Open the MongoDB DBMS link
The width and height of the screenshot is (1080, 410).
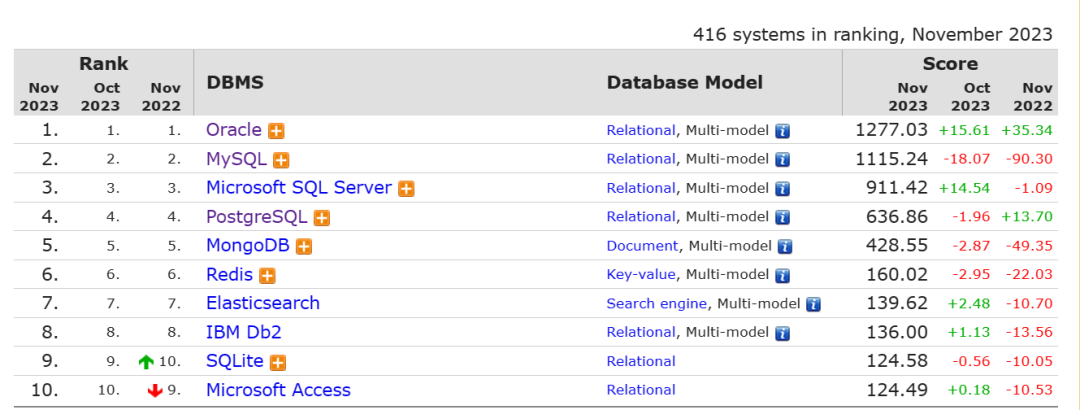(248, 246)
